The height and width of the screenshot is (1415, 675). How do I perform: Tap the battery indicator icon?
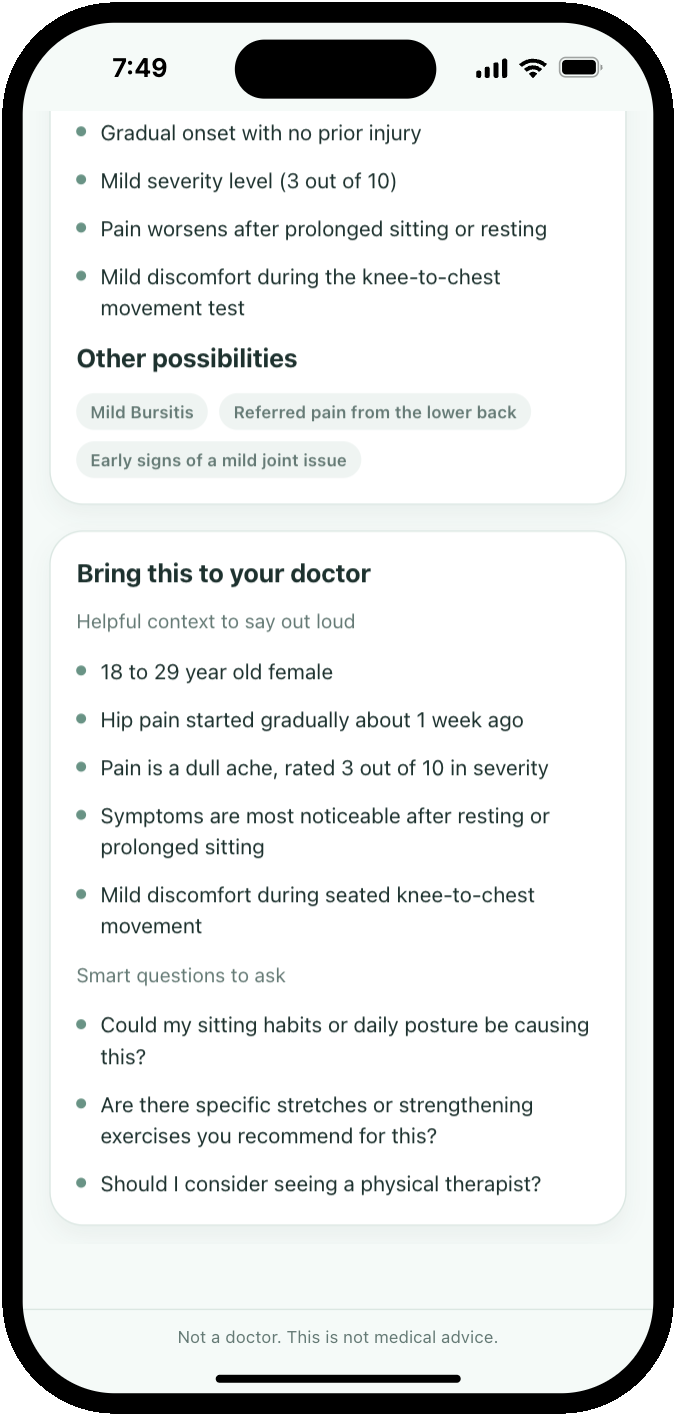[580, 67]
